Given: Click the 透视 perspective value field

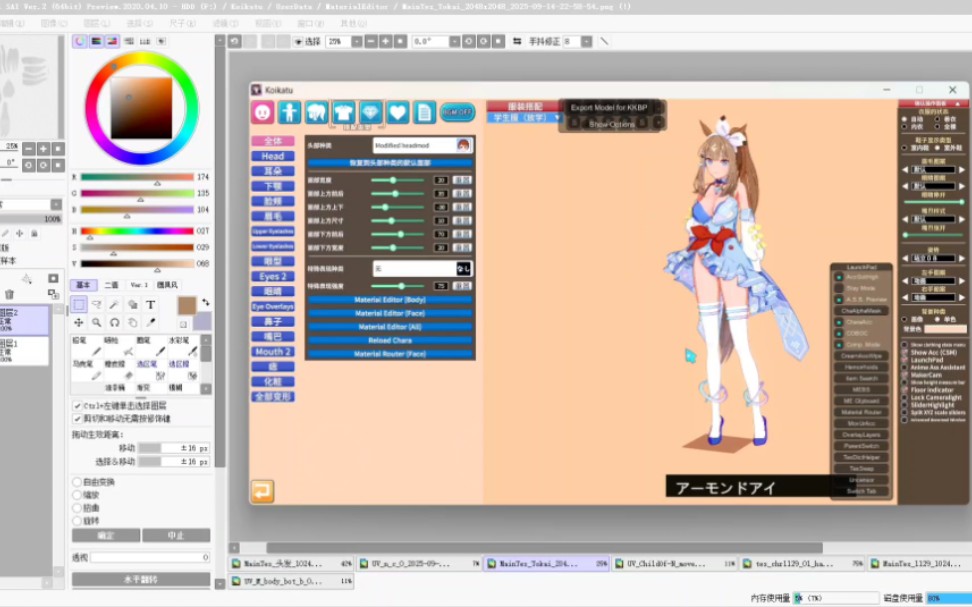Looking at the screenshot, I should click(x=151, y=557).
